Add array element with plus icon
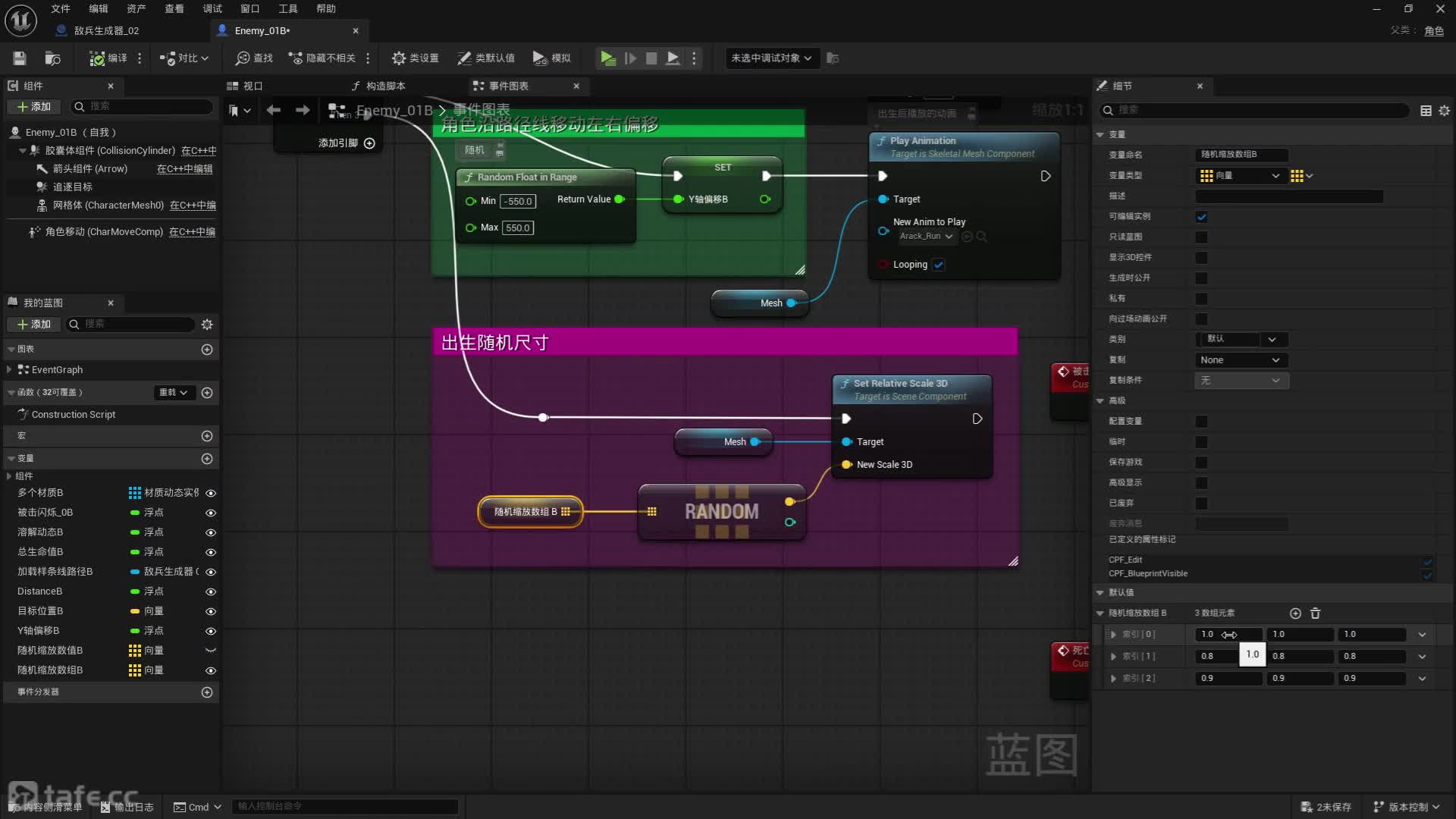The width and height of the screenshot is (1456, 819). [x=1295, y=613]
